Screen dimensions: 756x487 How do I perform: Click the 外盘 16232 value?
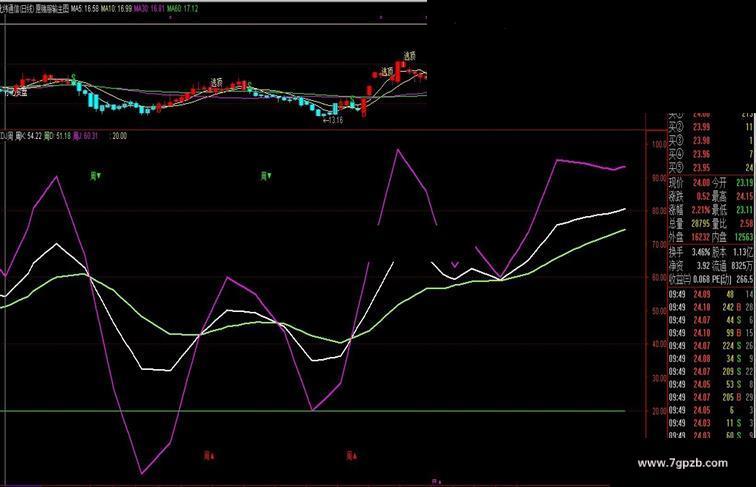coord(700,237)
